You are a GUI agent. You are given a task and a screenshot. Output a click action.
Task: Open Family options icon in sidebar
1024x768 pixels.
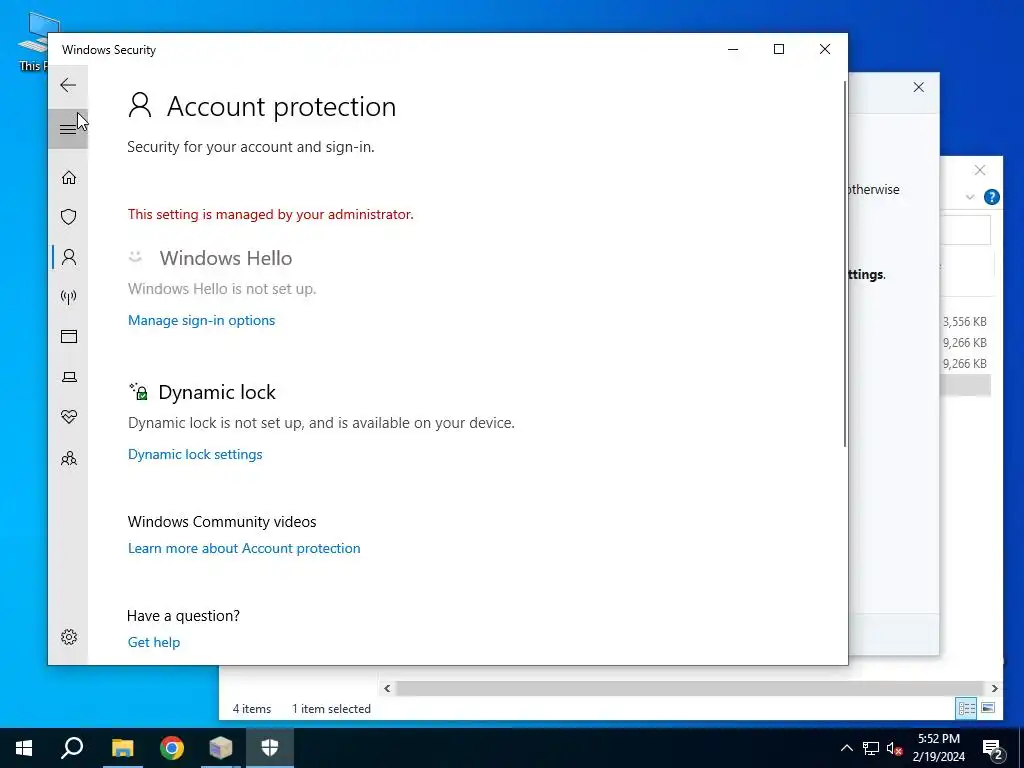[x=69, y=458]
